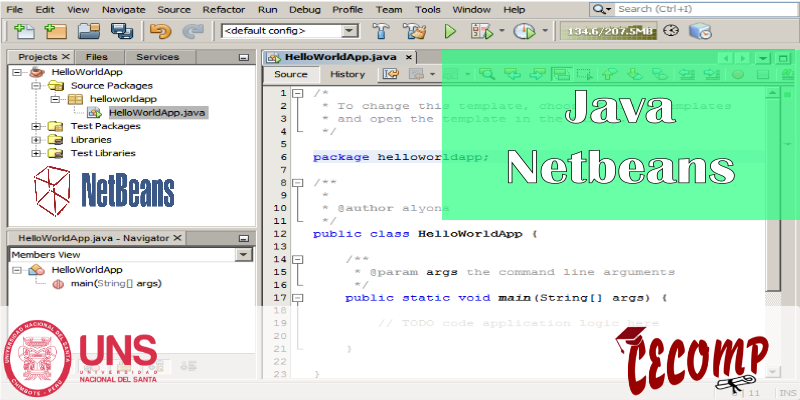The height and width of the screenshot is (400, 800).
Task: Click the Build Project hammer icon
Action: [380, 31]
